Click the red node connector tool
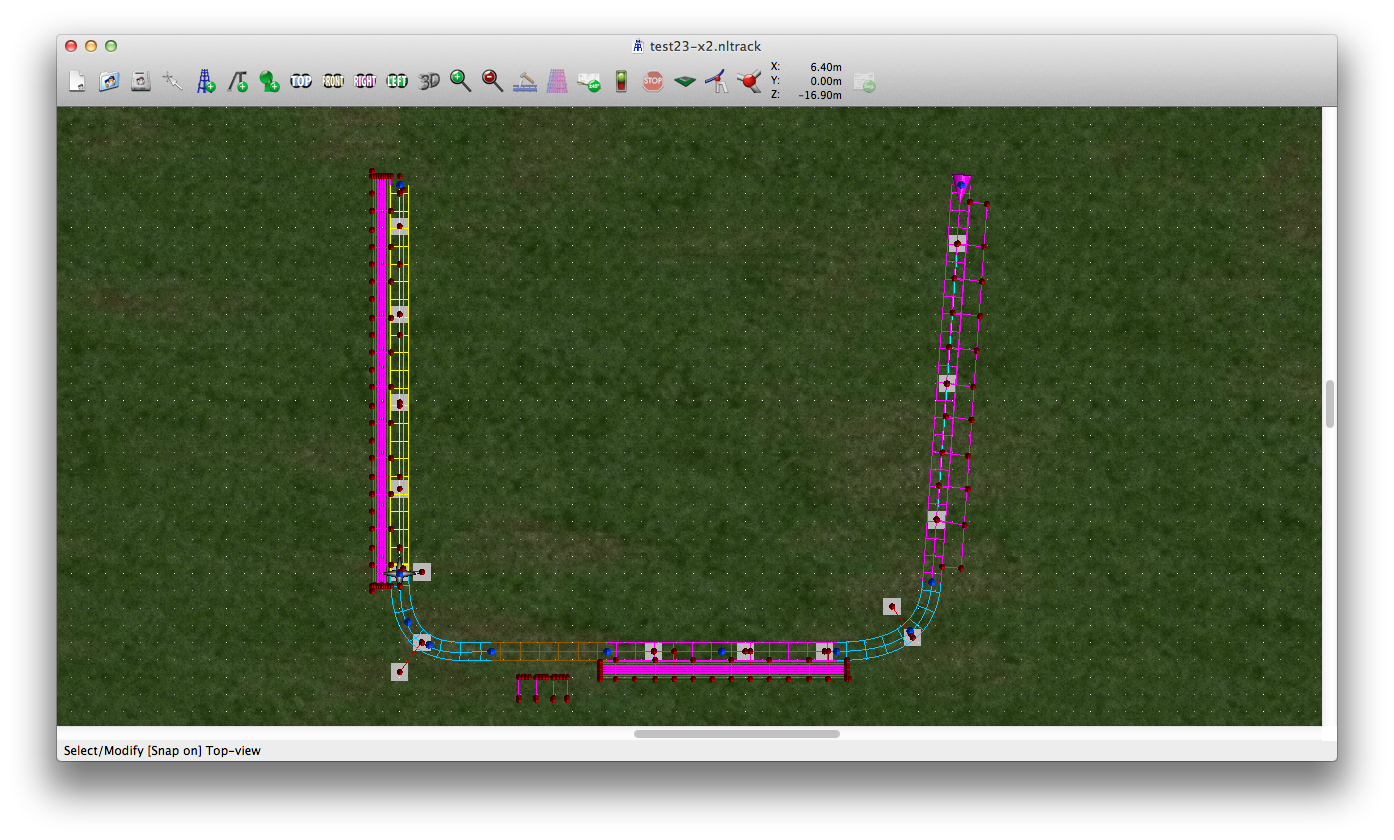 point(749,82)
